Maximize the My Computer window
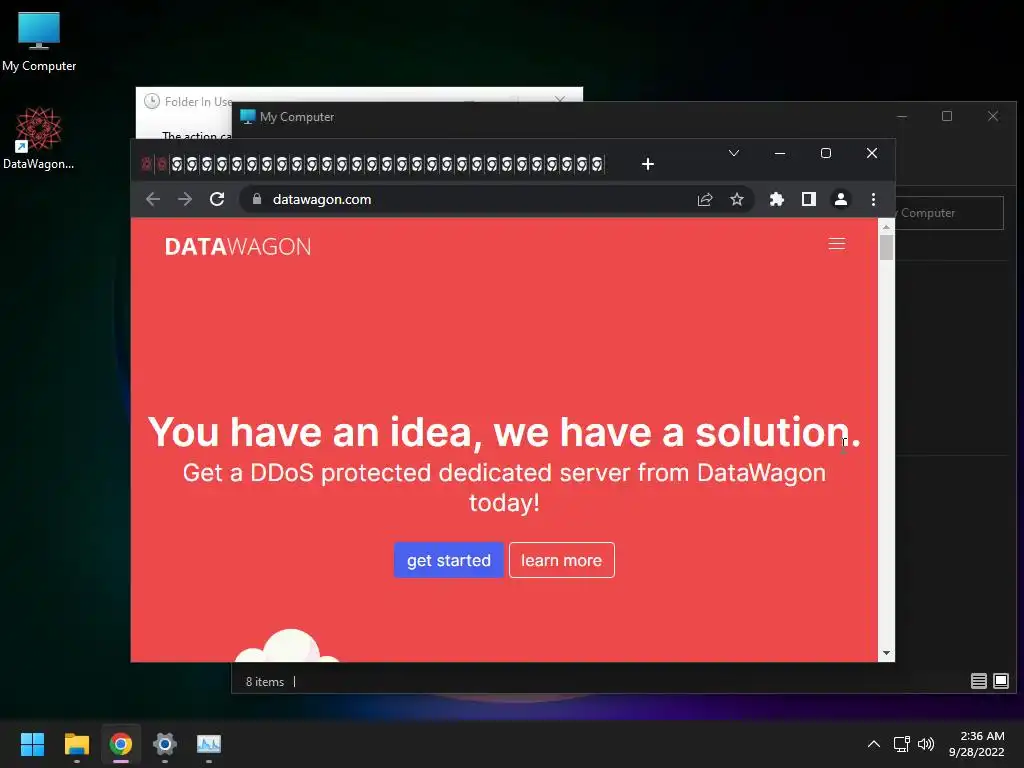 [x=947, y=116]
